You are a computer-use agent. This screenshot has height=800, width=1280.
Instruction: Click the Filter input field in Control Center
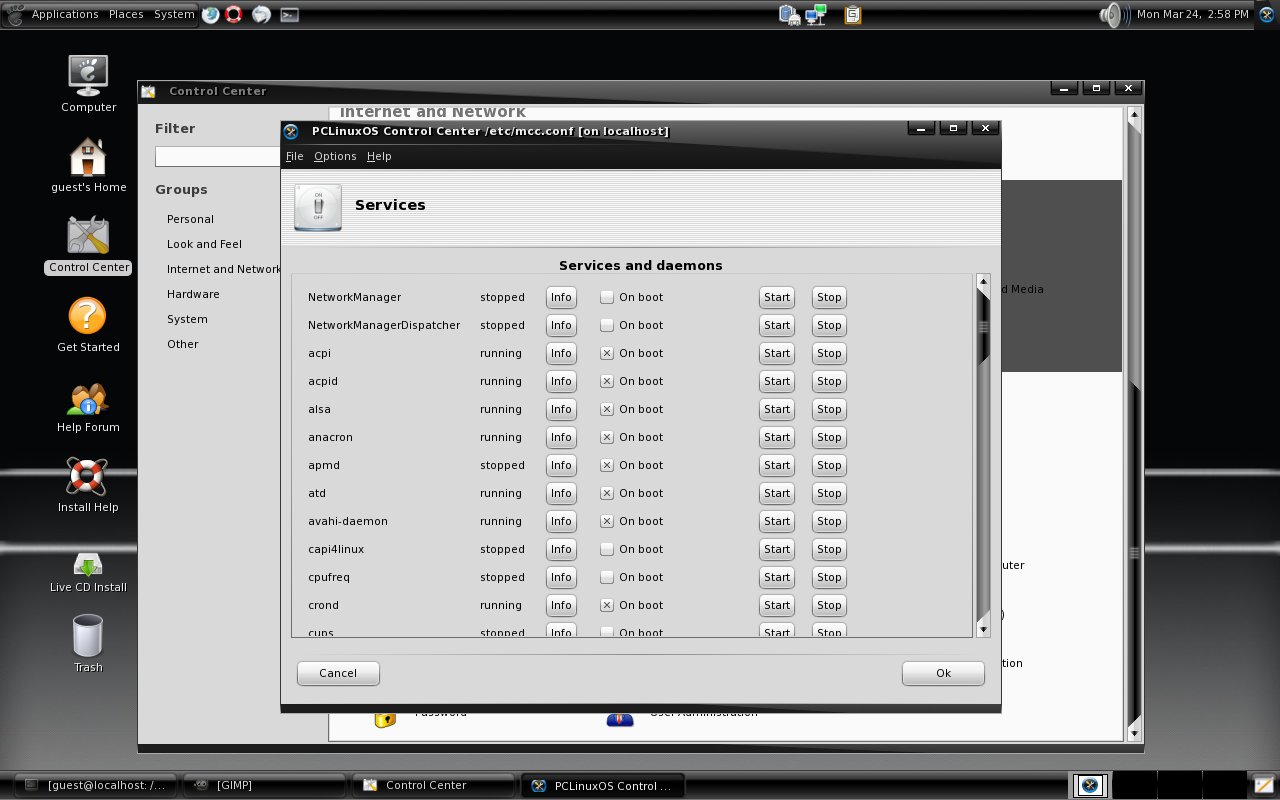click(217, 157)
